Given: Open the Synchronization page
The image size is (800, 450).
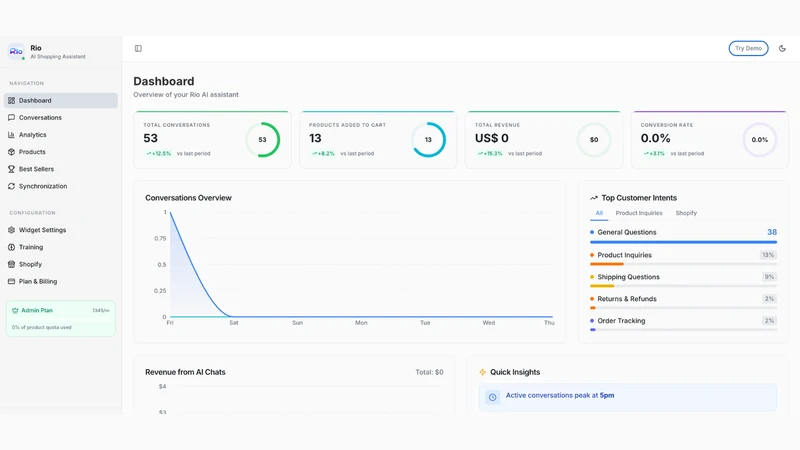Looking at the screenshot, I should (61, 186).
